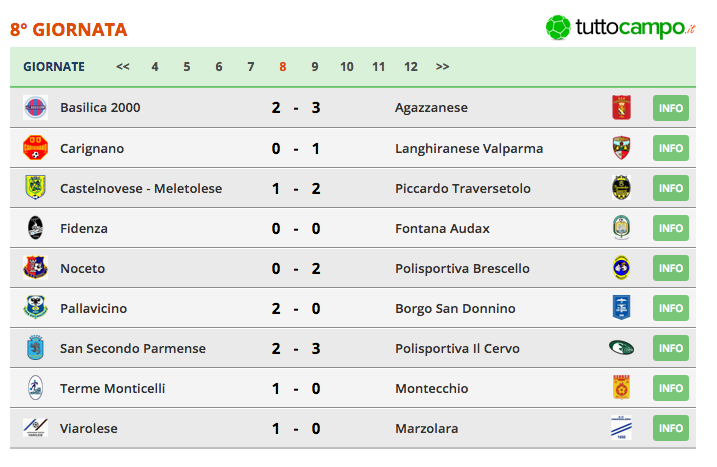
Task: Open INFO for Basilica 2000 vs Agazzanese
Action: [671, 108]
